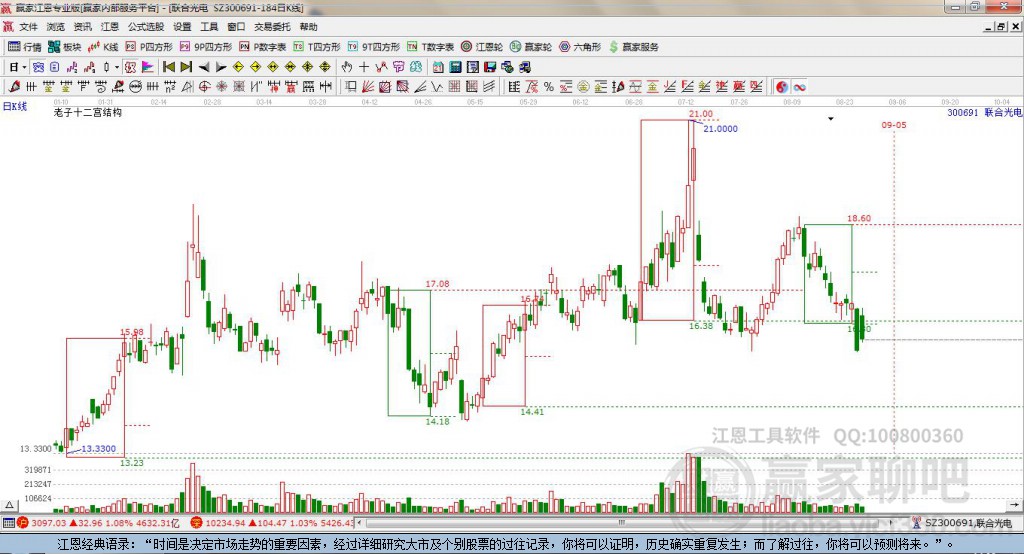Switch to the K线 chart

point(103,47)
